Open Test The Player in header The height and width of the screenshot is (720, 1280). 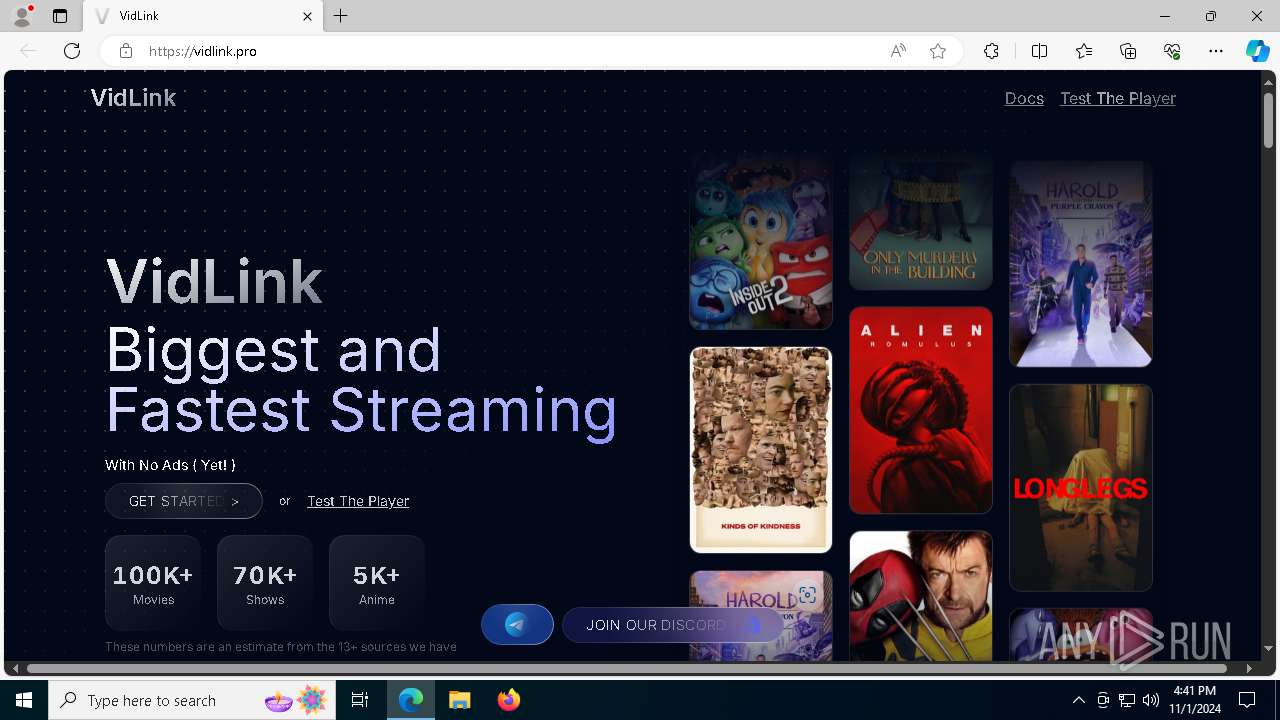click(1118, 98)
